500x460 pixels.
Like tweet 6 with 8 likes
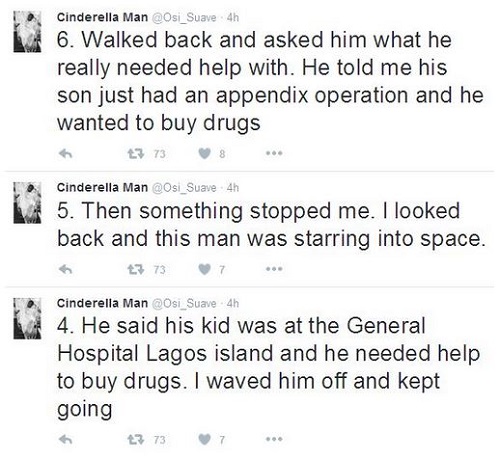205,154
